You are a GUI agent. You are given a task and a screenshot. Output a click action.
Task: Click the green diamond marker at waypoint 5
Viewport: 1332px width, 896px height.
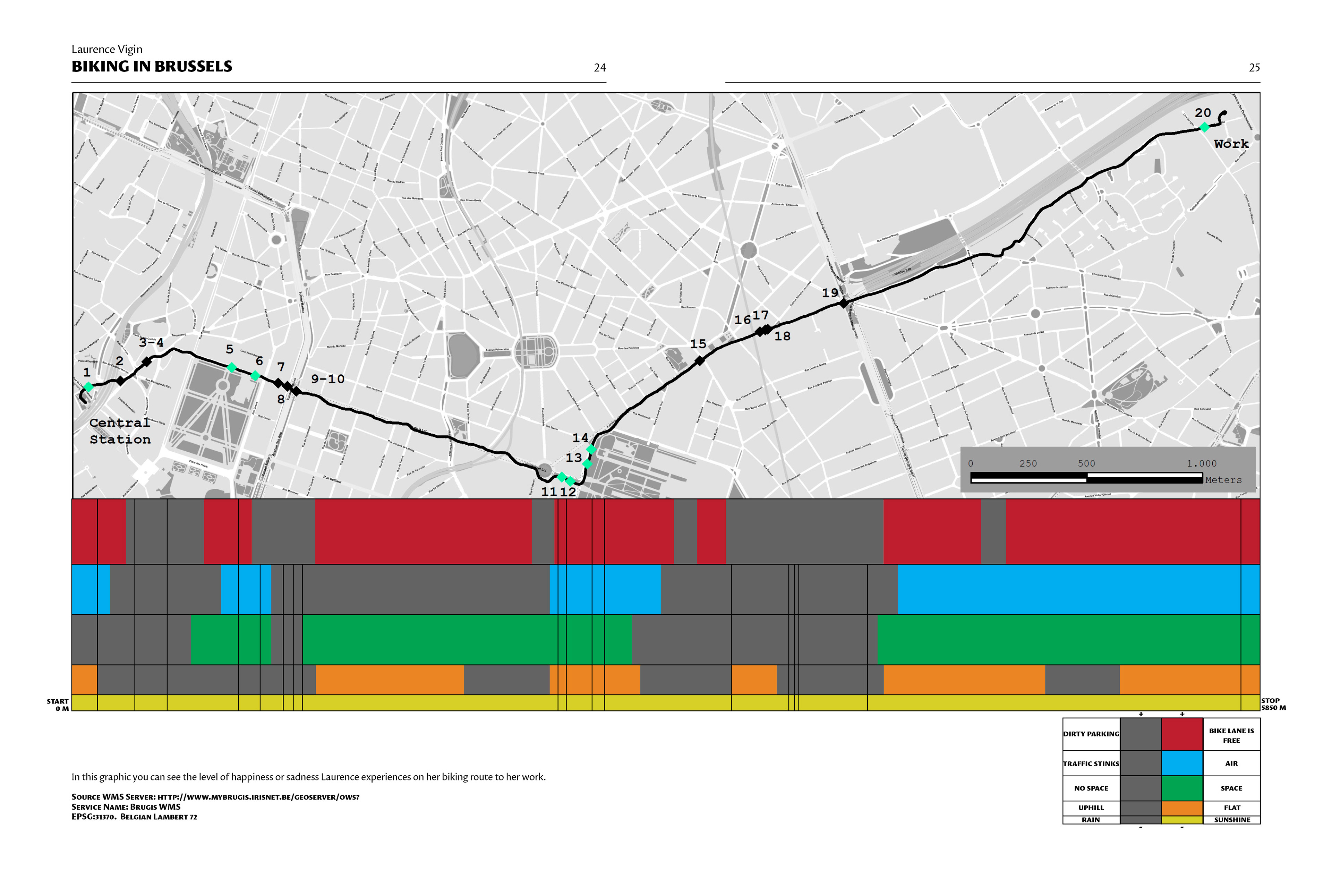(231, 367)
